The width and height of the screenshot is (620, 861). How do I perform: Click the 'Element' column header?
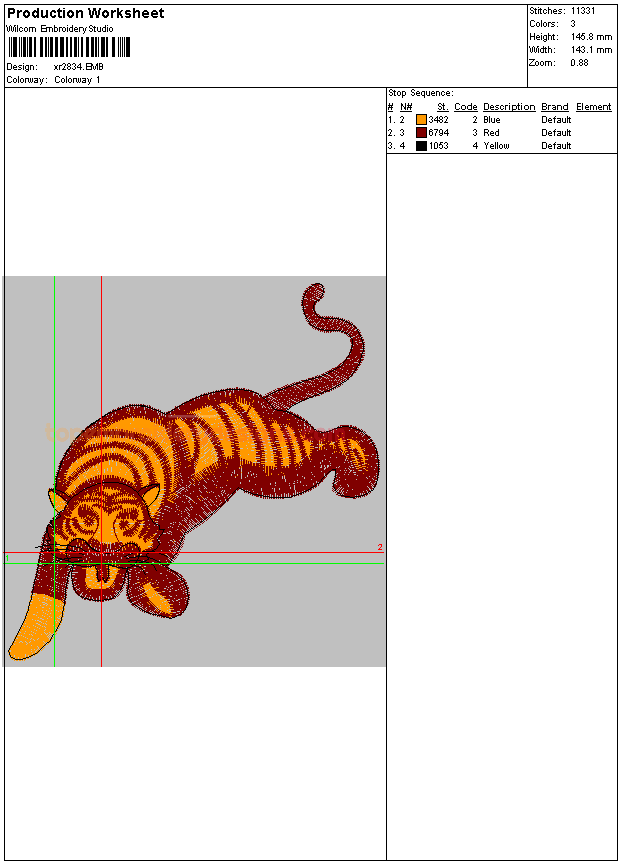[x=594, y=107]
